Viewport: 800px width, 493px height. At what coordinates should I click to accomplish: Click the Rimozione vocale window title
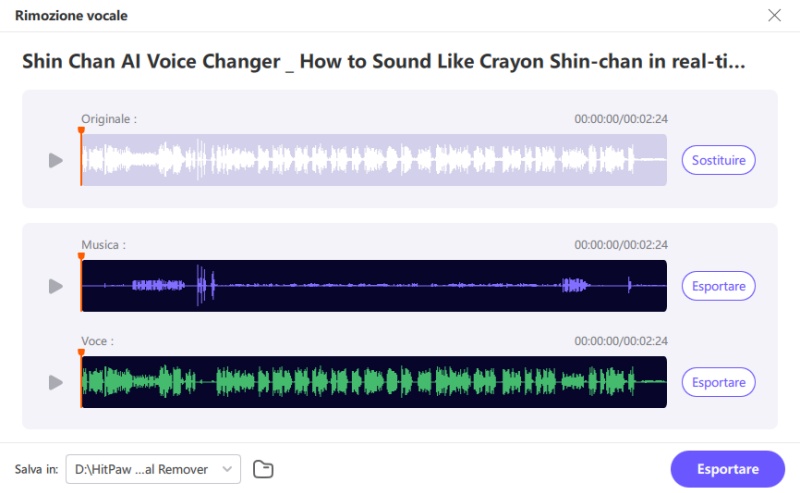[x=71, y=16]
